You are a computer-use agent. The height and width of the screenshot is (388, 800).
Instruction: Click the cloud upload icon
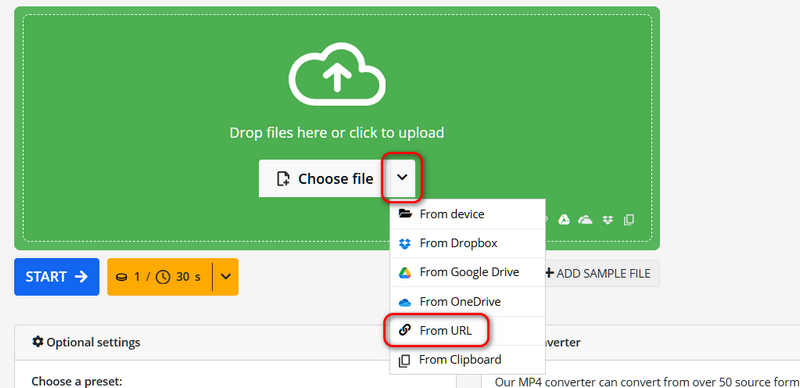tap(337, 75)
